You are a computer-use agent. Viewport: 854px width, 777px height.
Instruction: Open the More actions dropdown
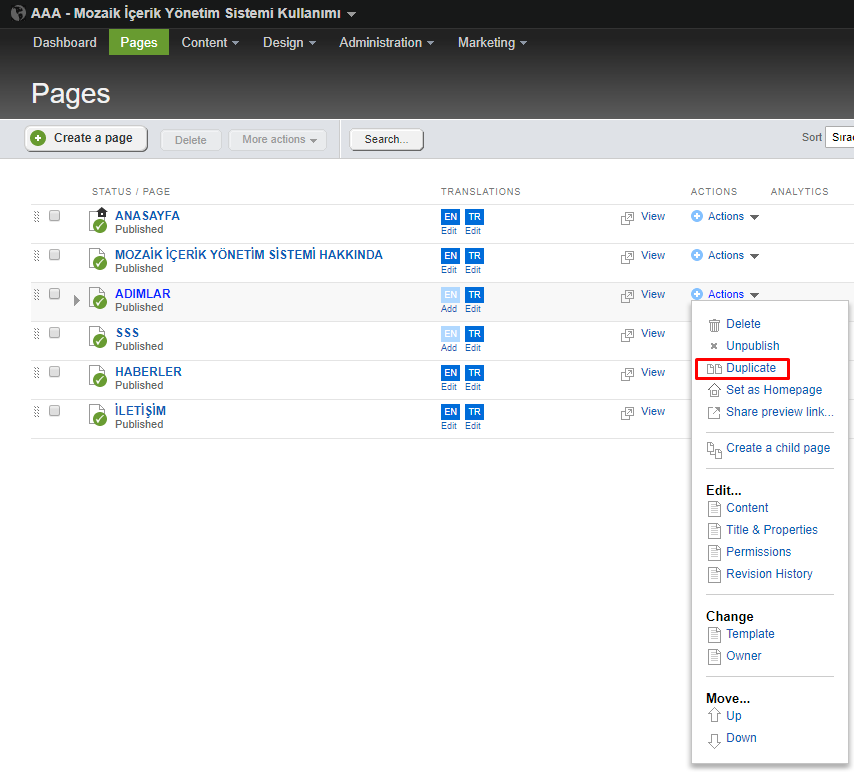(278, 140)
